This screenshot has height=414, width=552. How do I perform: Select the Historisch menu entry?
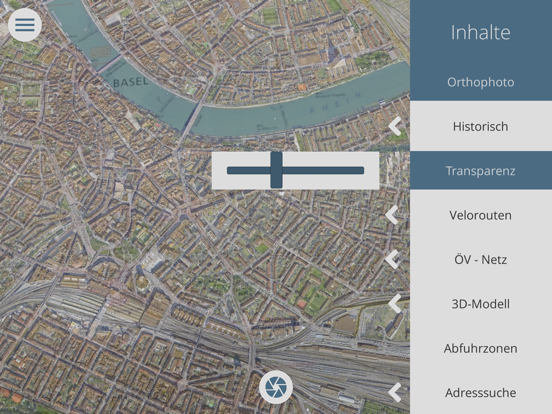click(481, 126)
